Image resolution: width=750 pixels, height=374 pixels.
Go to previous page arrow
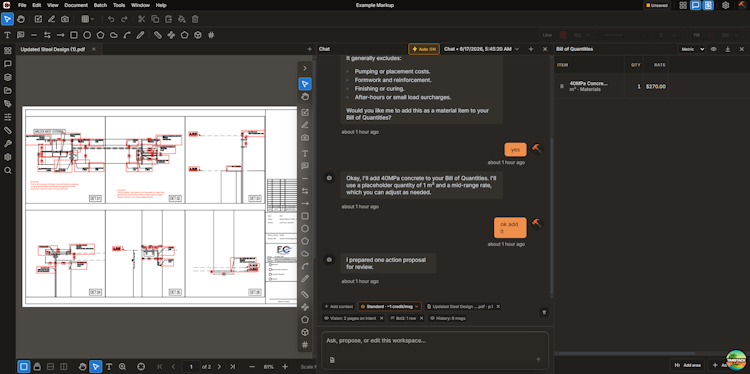(173, 367)
